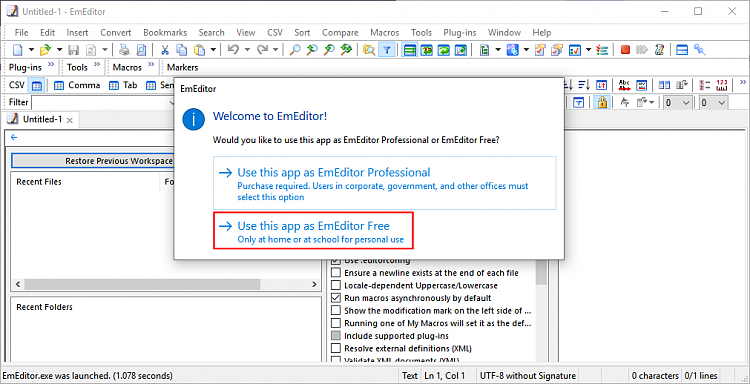Click the Filter text input field
This screenshot has height=384, width=750.
103,102
